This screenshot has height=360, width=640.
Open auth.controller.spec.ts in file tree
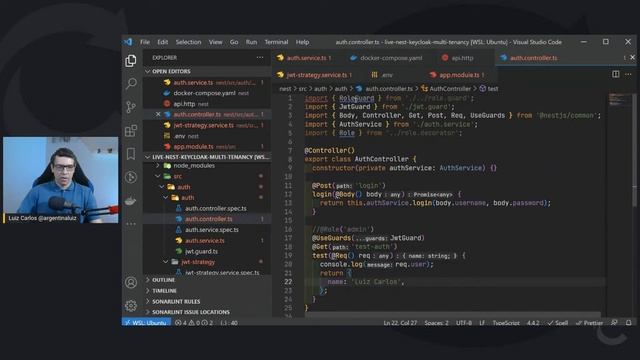point(207,209)
